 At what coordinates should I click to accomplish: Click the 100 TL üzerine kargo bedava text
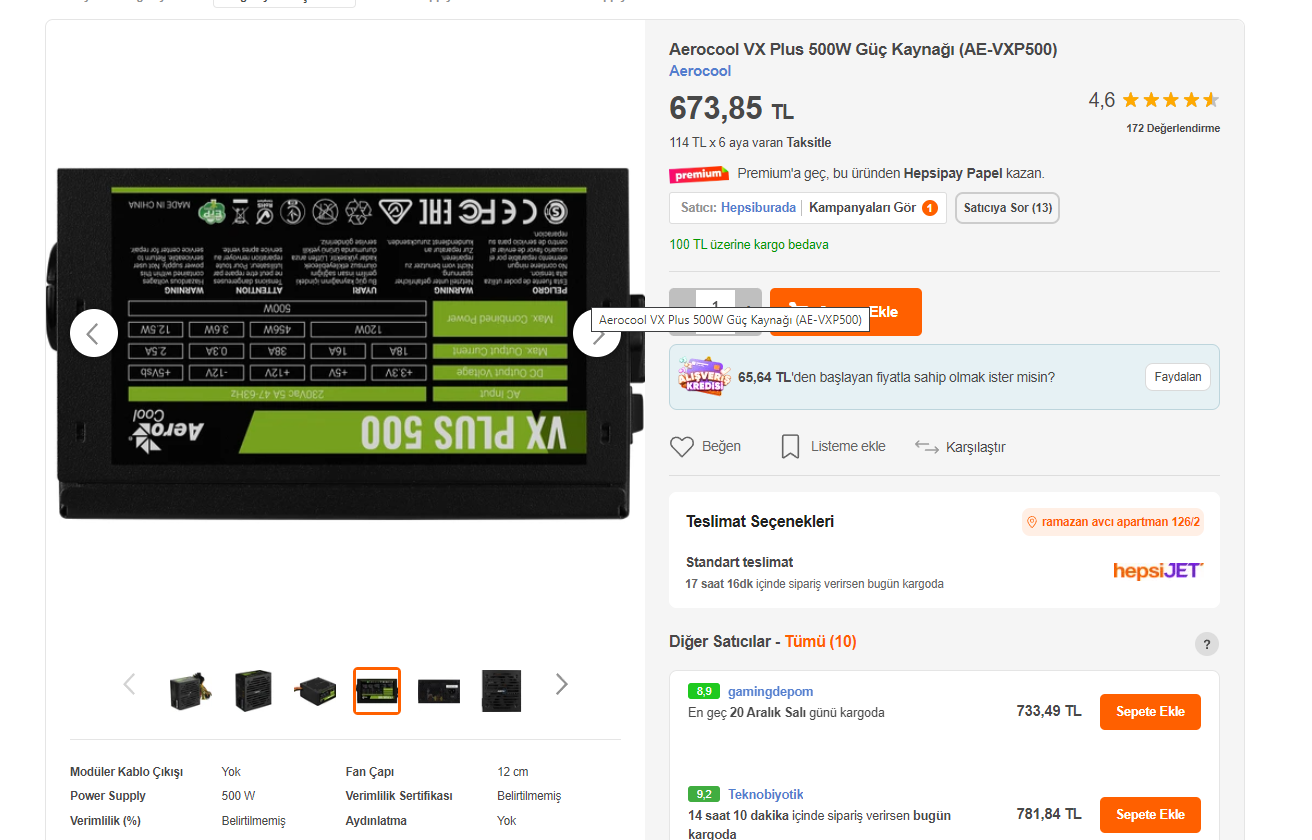tap(749, 244)
